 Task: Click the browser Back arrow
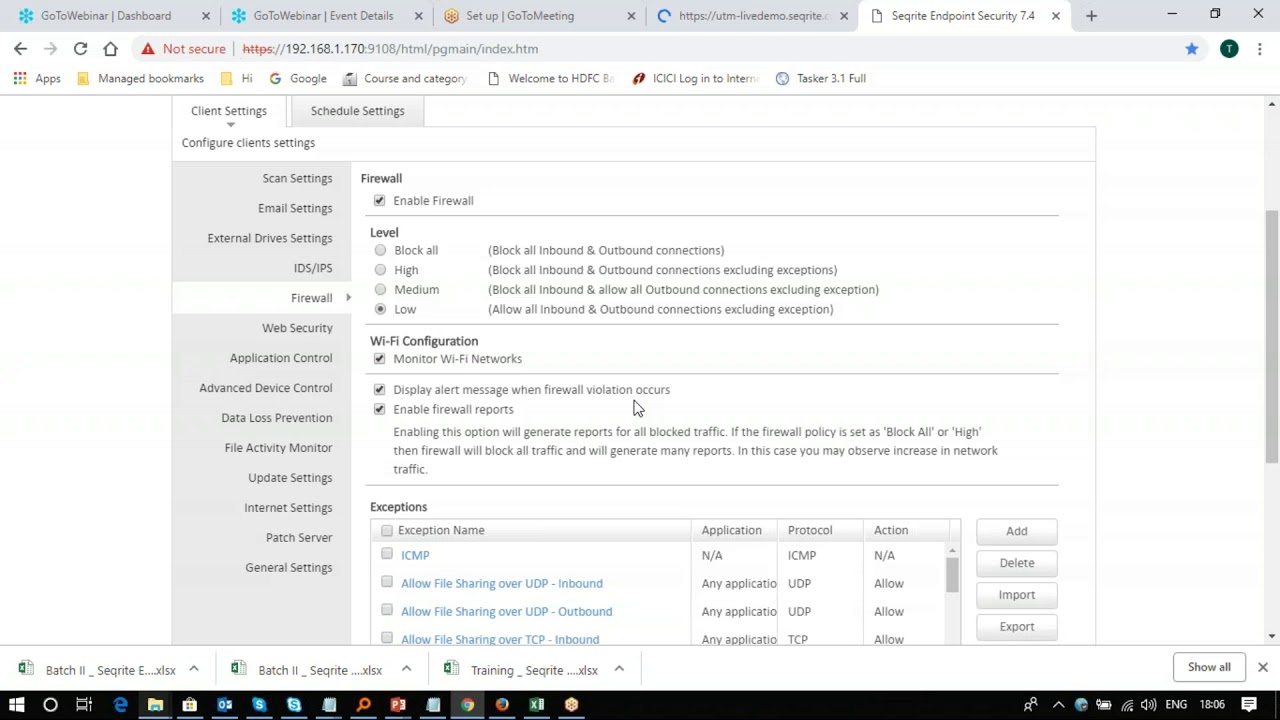click(x=20, y=49)
